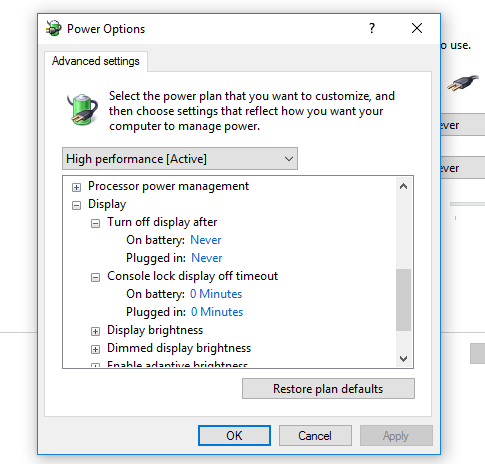Screen dimensions: 485x464
Task: Expand Processor power management node
Action: (x=76, y=187)
